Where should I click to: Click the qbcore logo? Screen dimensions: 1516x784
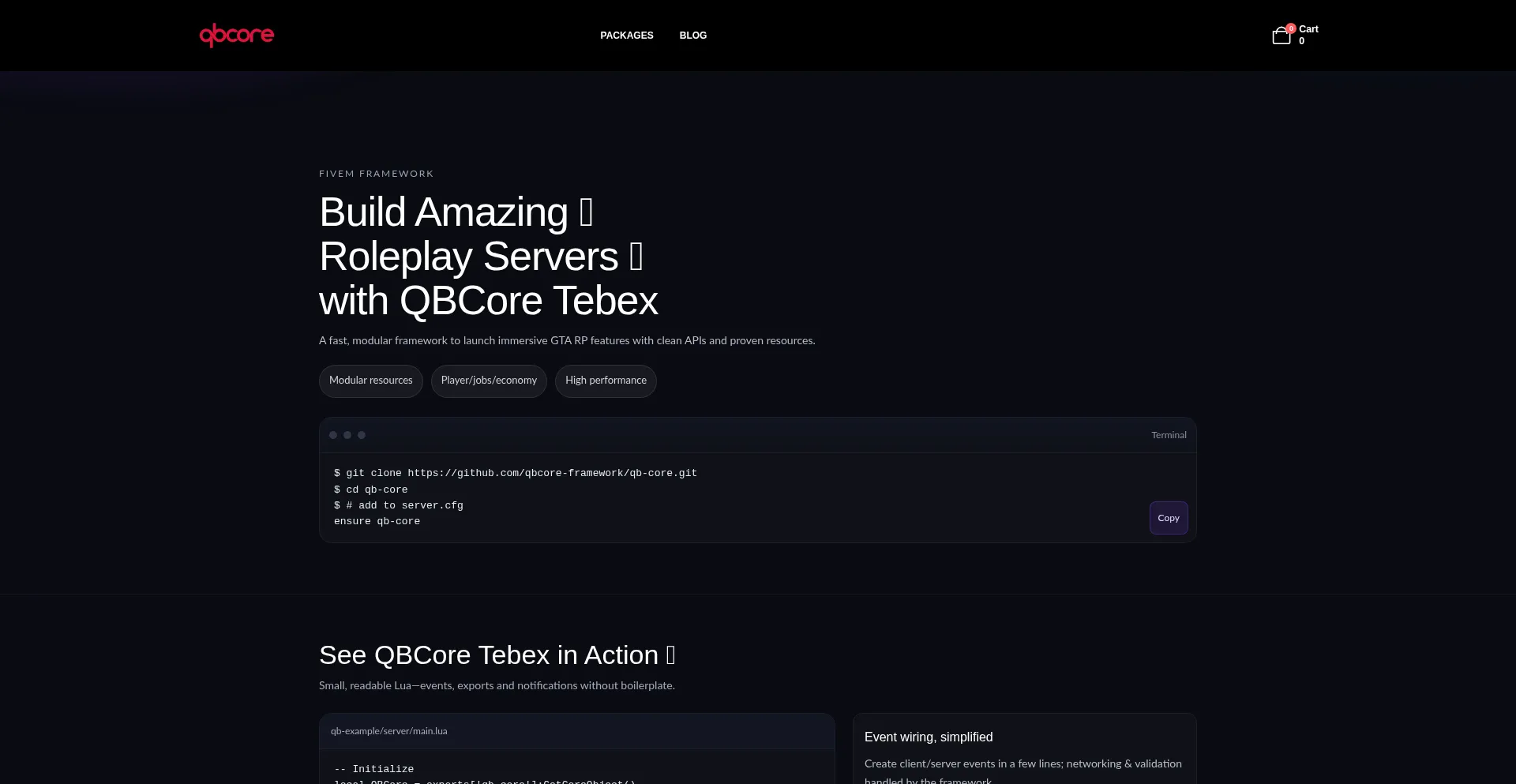(236, 35)
